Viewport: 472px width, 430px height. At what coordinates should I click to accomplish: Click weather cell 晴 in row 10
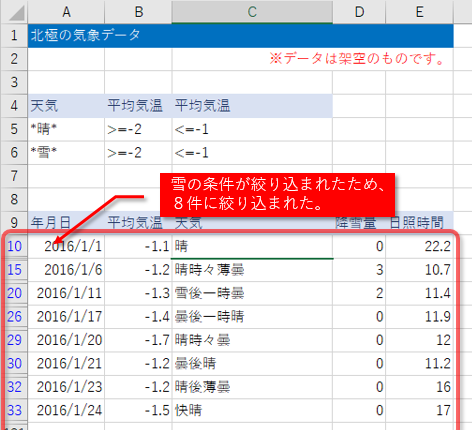click(252, 246)
